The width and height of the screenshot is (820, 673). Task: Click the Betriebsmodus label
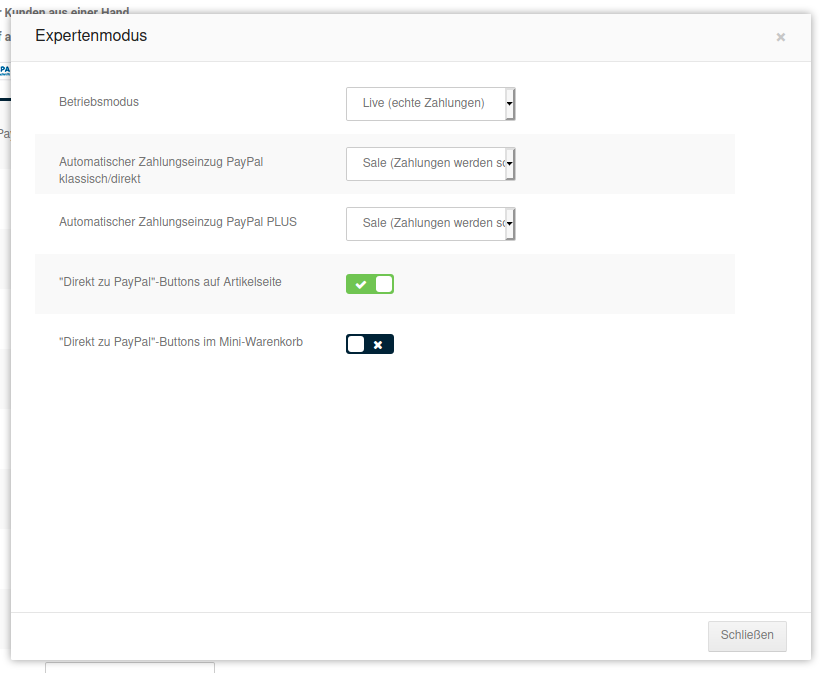coord(99,102)
